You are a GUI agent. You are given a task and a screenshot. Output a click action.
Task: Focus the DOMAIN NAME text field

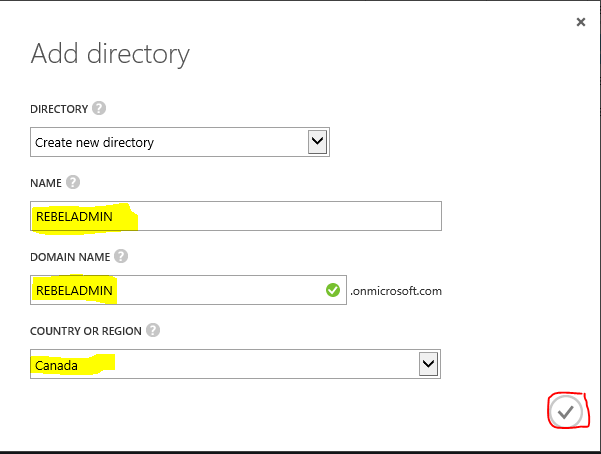pos(188,290)
